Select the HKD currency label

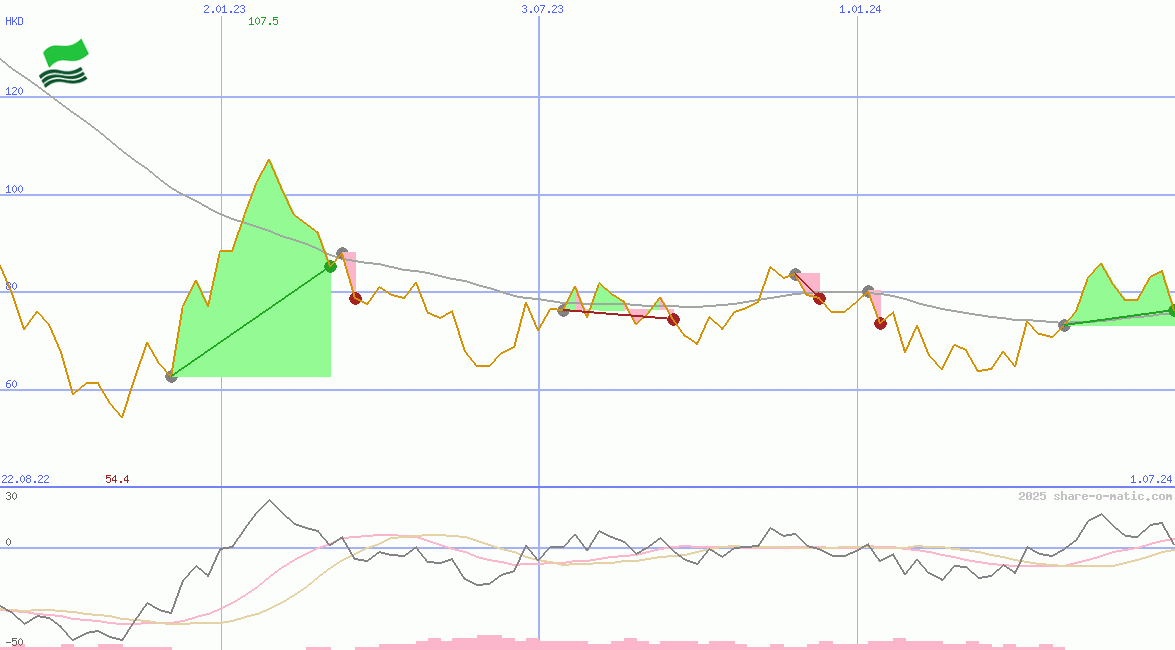pyautogui.click(x=14, y=21)
